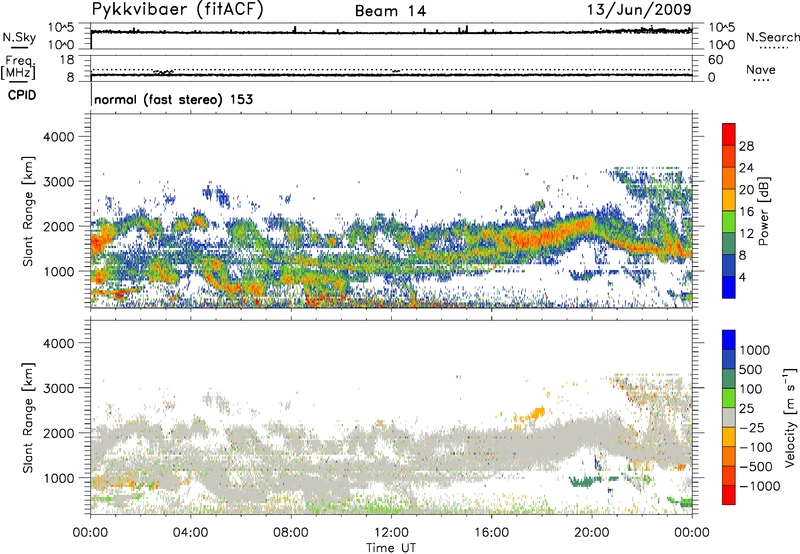800x554 pixels.
Task: Click the N.Search legend label
Action: click(773, 37)
